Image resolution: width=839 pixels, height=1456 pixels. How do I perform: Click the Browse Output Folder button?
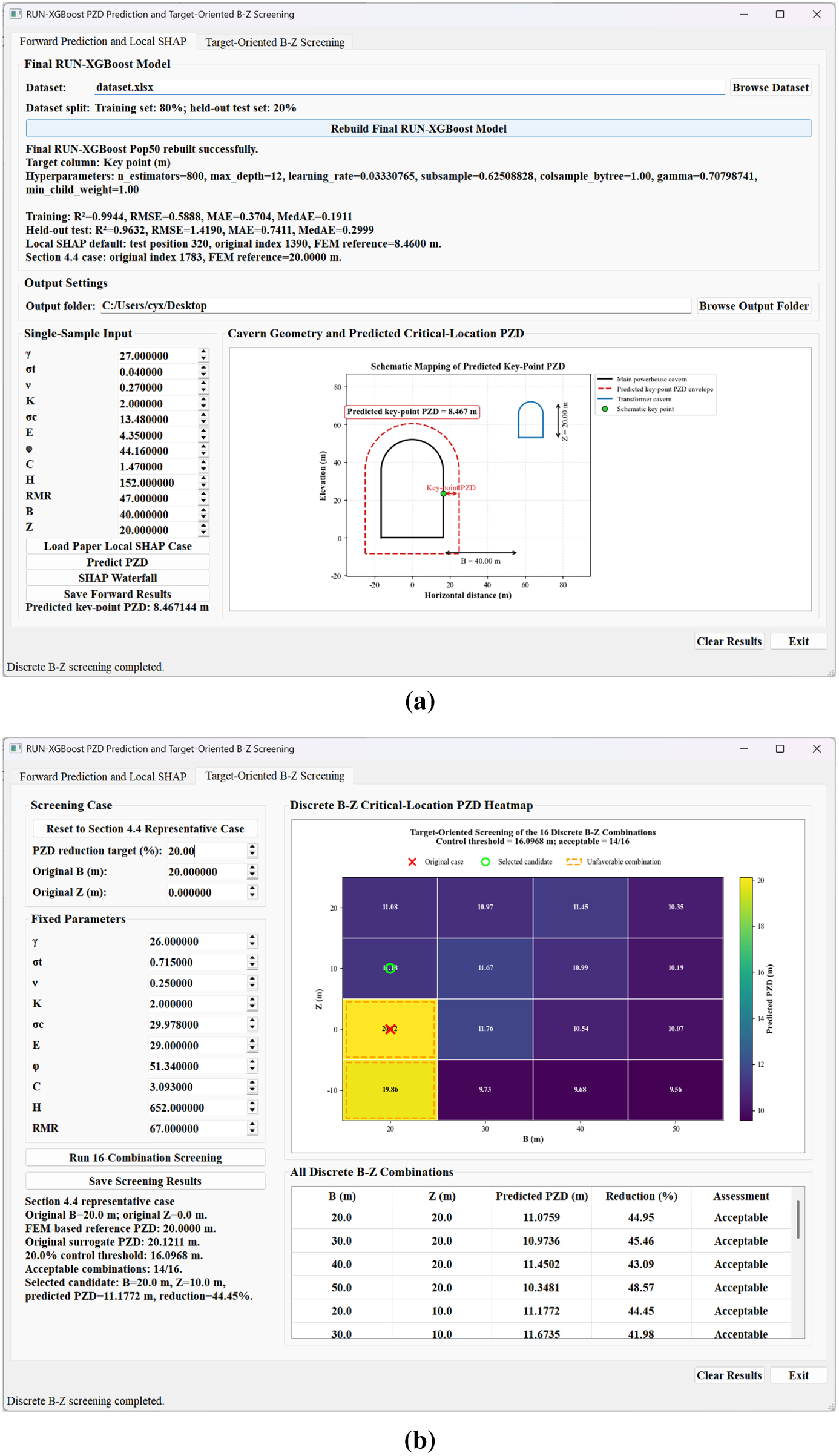point(754,306)
